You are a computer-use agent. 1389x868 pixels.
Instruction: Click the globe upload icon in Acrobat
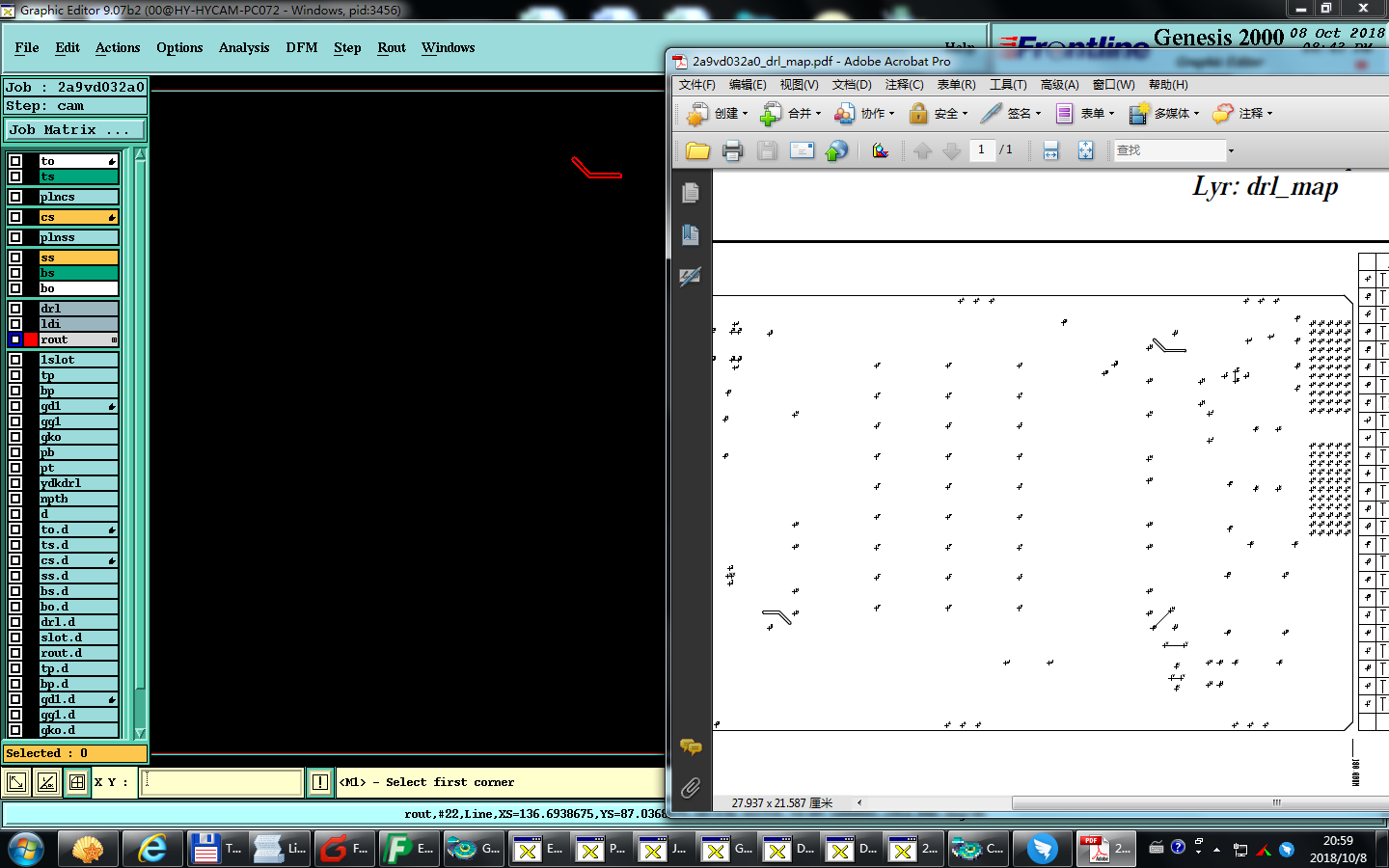click(x=836, y=150)
